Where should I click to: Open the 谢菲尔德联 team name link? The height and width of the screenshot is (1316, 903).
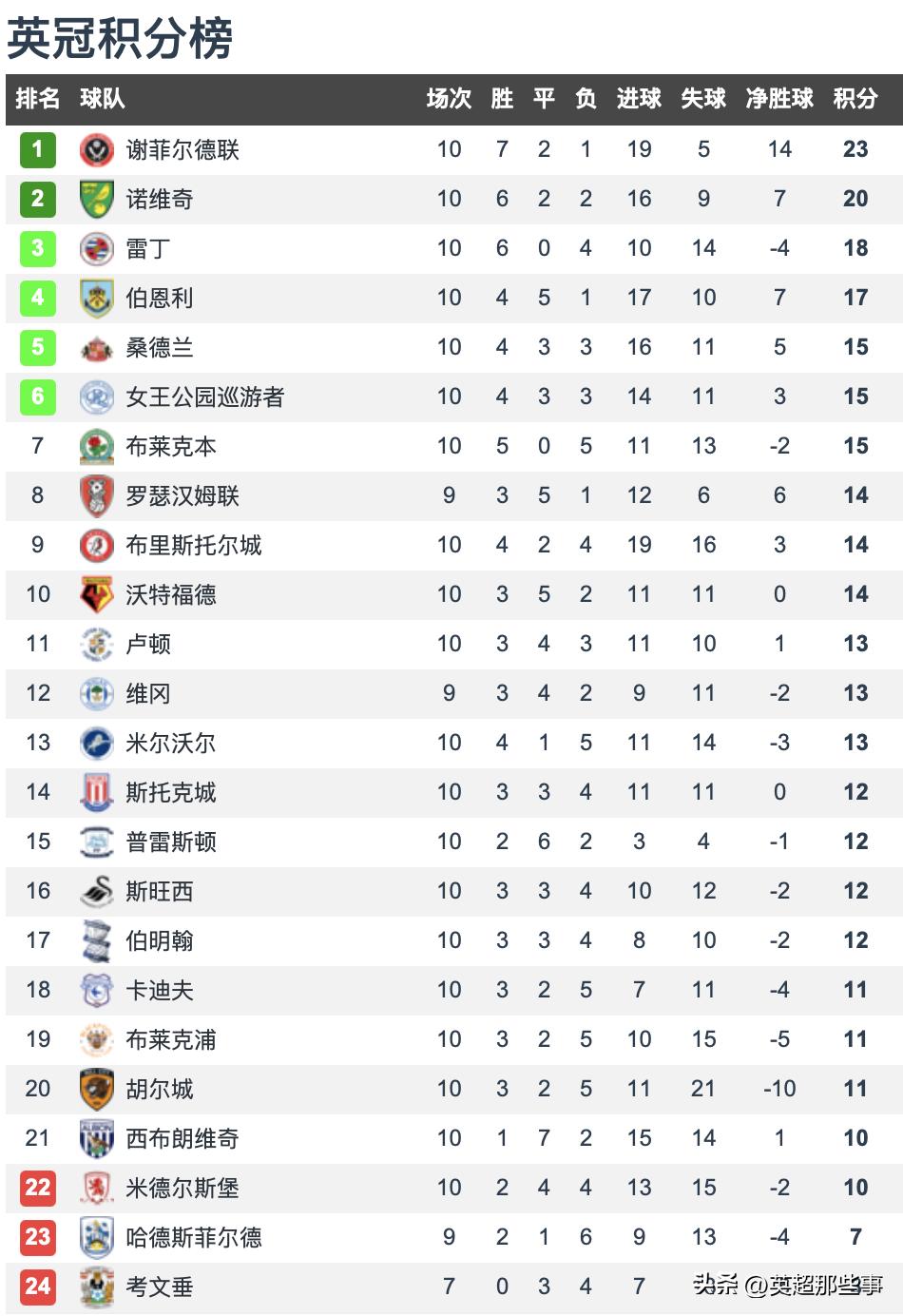[x=183, y=149]
